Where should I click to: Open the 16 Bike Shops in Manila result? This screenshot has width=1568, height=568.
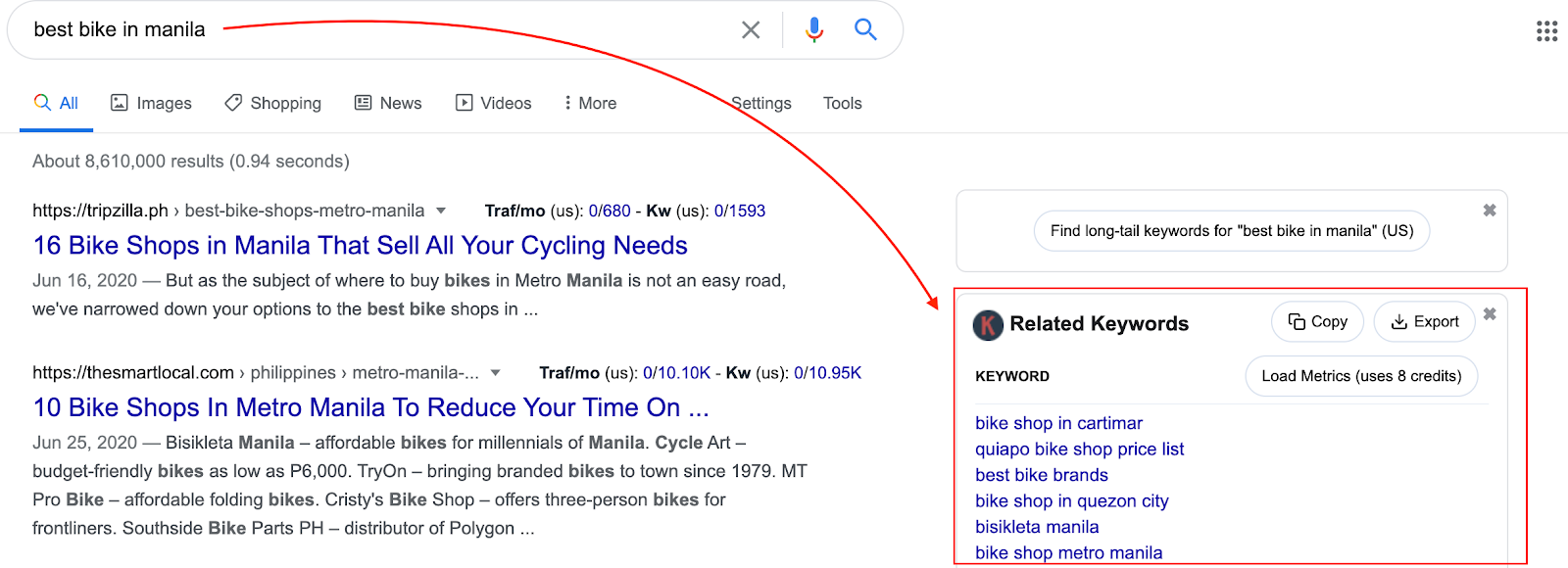[x=360, y=245]
